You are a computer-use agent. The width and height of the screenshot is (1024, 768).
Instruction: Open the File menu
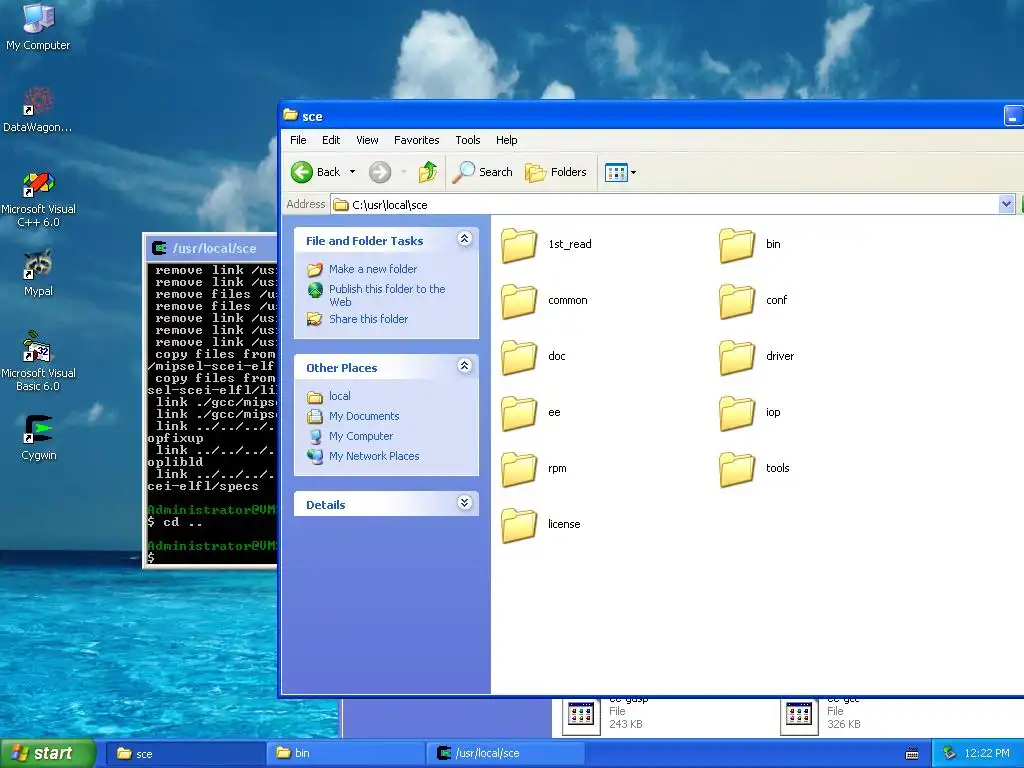[298, 140]
